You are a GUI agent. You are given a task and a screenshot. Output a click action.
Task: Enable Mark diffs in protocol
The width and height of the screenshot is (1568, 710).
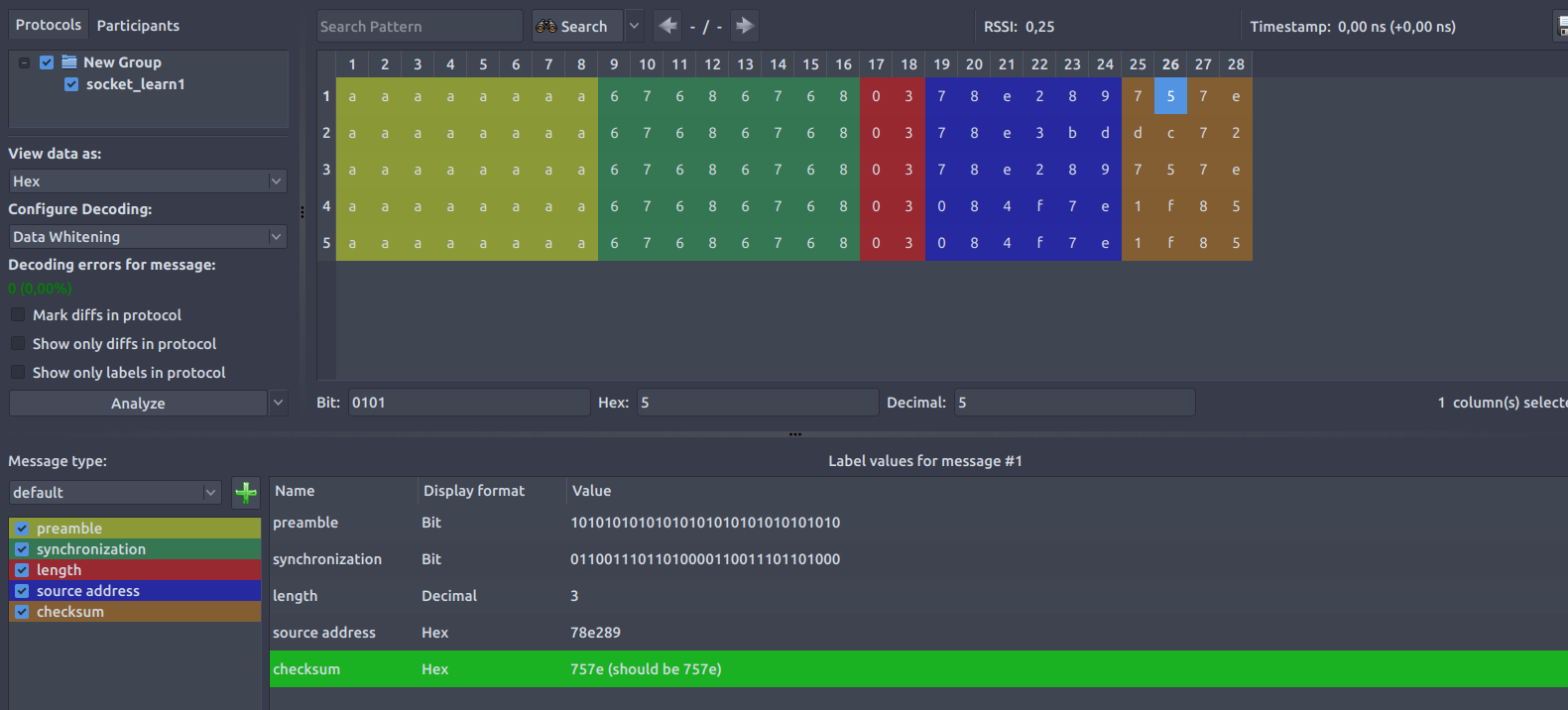point(18,315)
